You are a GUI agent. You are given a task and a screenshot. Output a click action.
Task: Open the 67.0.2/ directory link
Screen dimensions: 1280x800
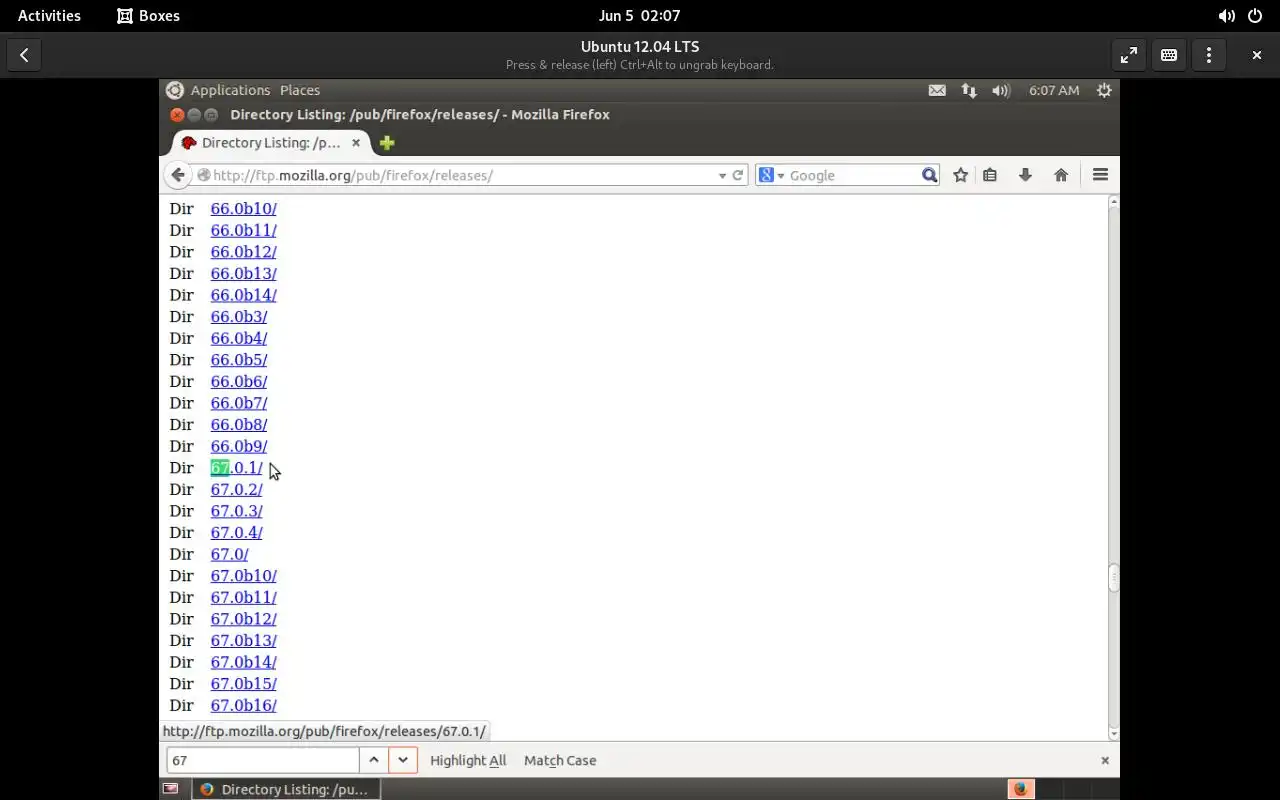[237, 490]
